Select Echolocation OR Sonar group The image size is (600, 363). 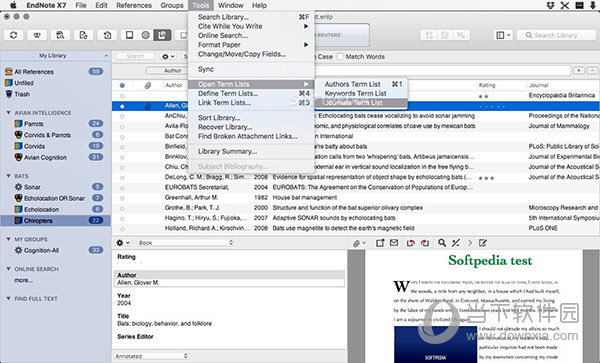click(x=55, y=198)
